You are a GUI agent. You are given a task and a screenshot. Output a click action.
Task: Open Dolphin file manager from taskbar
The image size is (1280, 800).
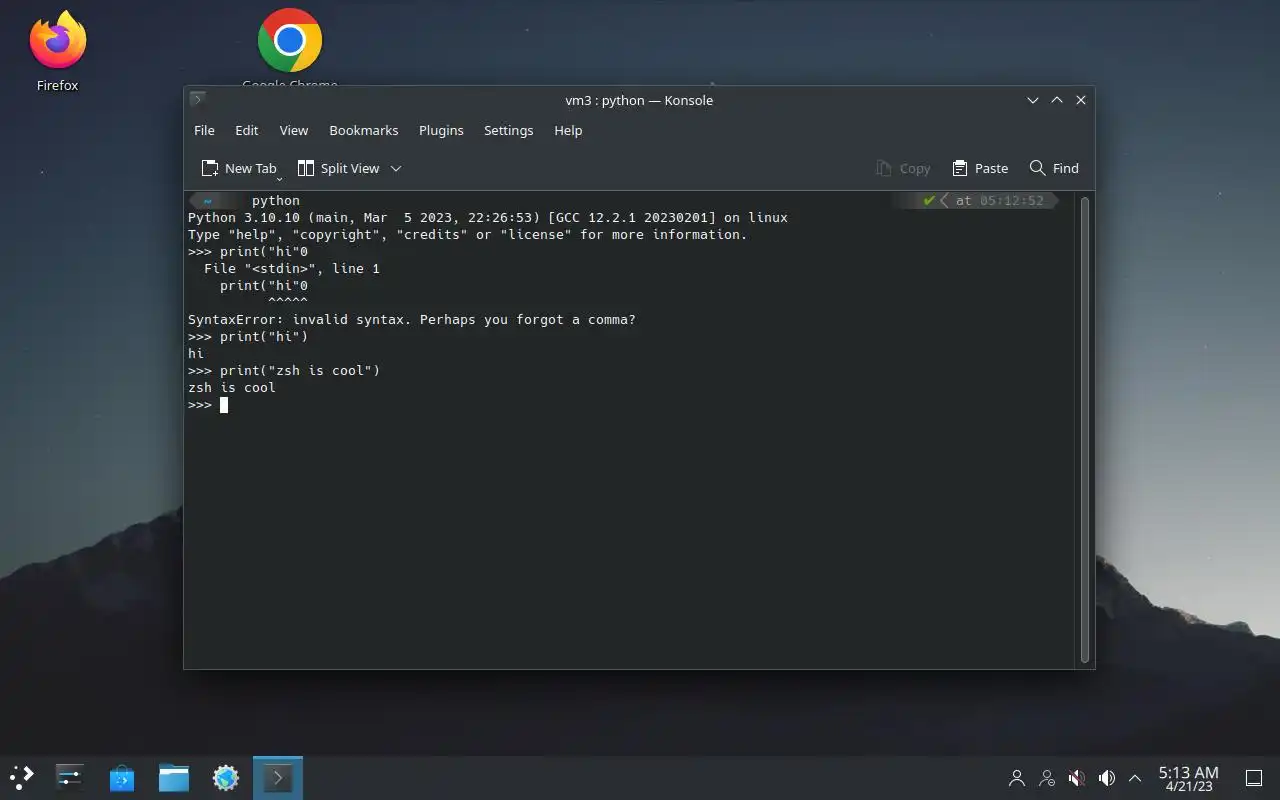coord(174,777)
